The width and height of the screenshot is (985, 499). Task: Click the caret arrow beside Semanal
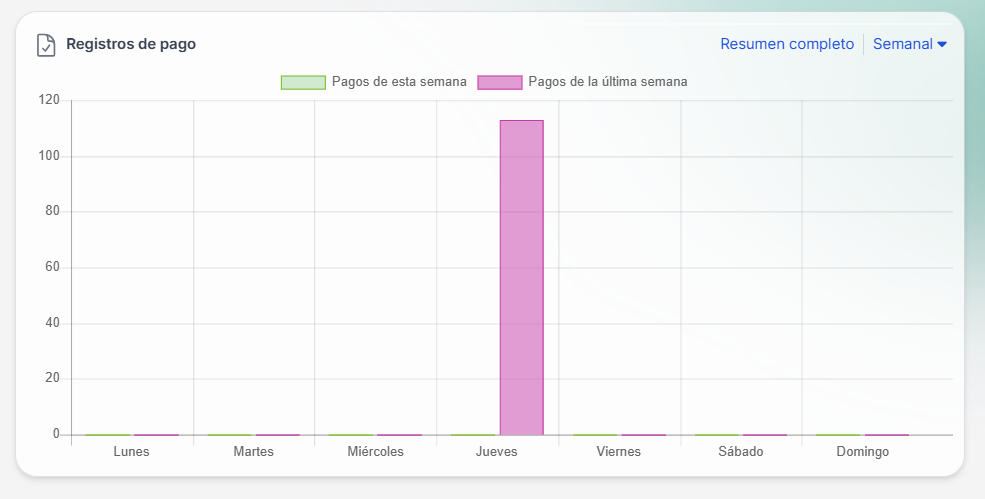(x=942, y=44)
